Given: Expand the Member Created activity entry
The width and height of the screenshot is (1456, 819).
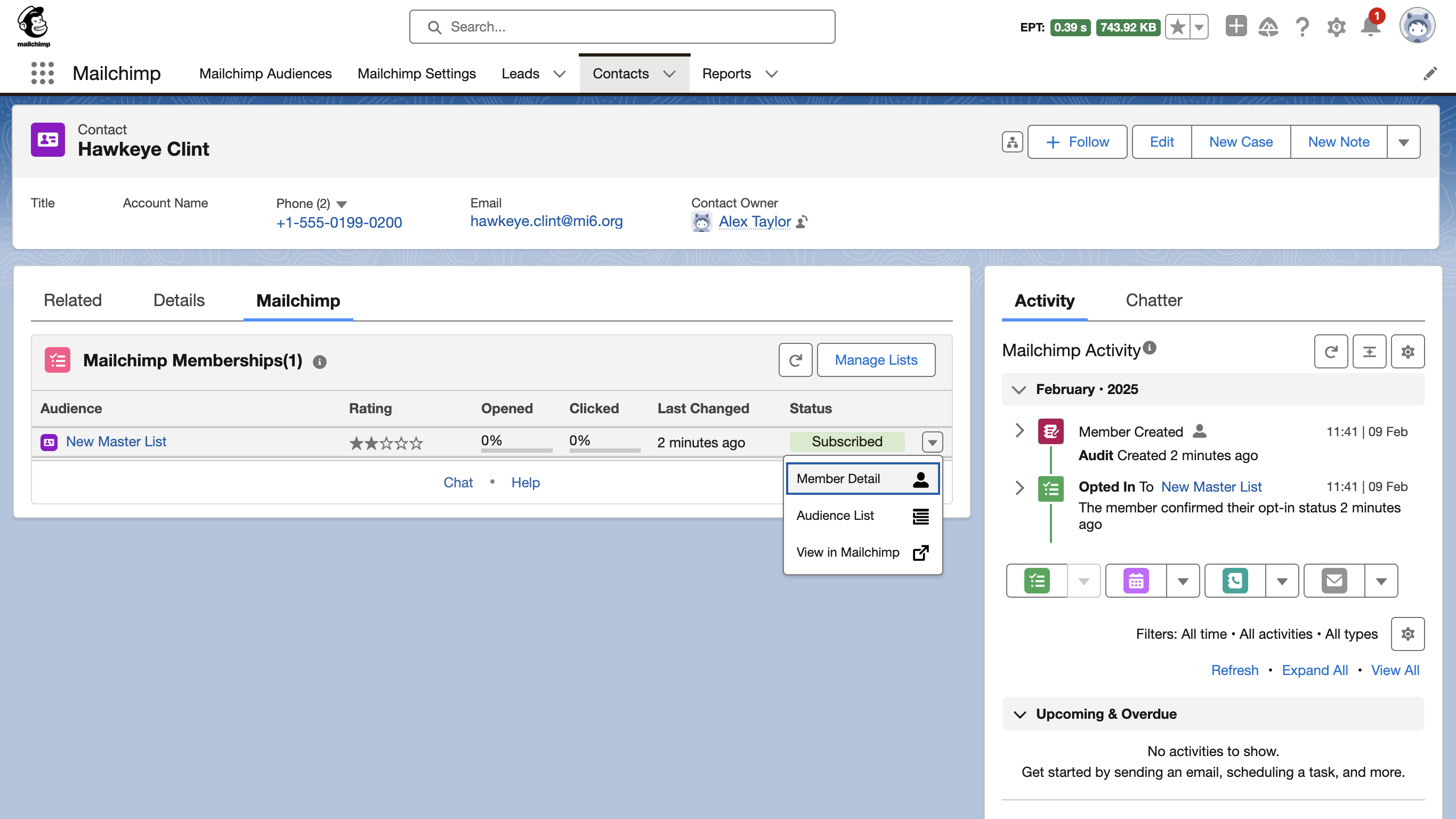Looking at the screenshot, I should [x=1019, y=431].
